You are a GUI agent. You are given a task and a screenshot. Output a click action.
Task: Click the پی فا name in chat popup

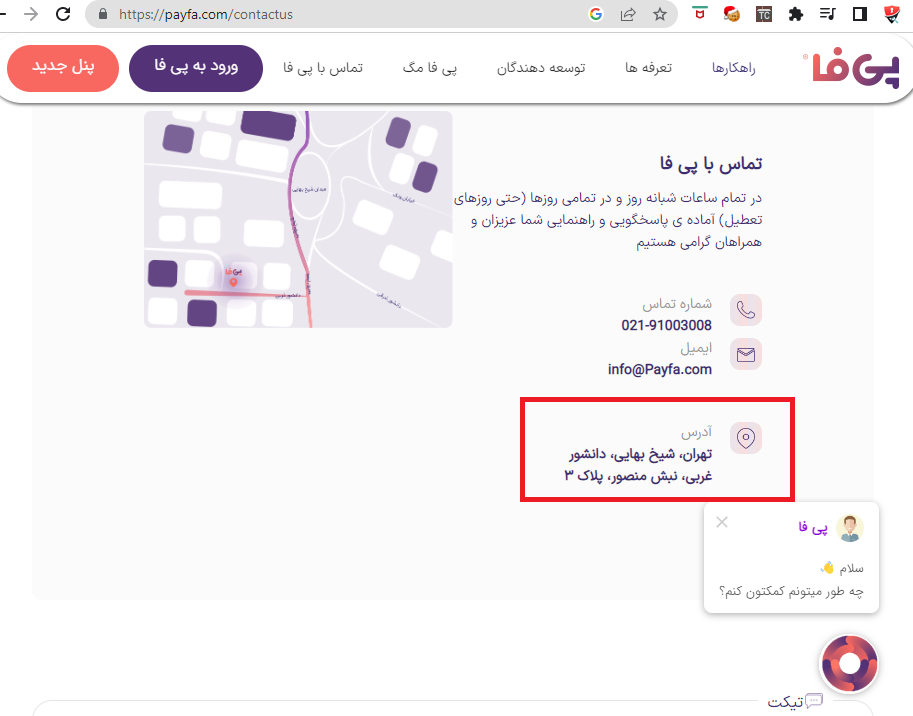(x=813, y=527)
